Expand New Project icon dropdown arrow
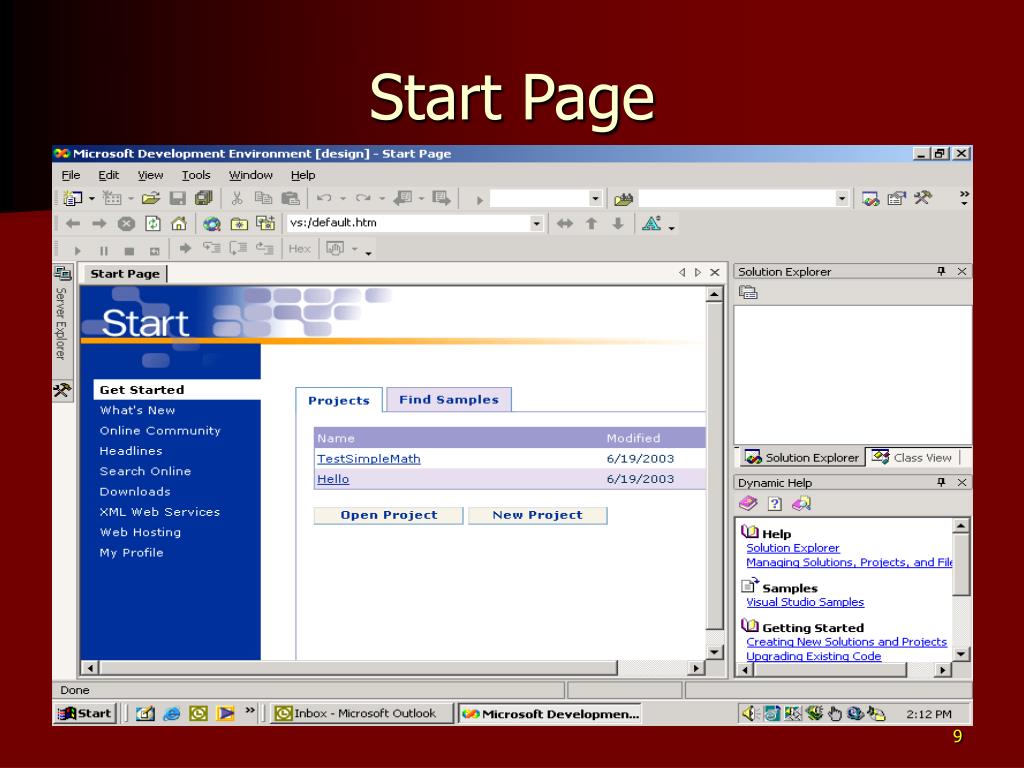Viewport: 1024px width, 768px height. tap(91, 198)
